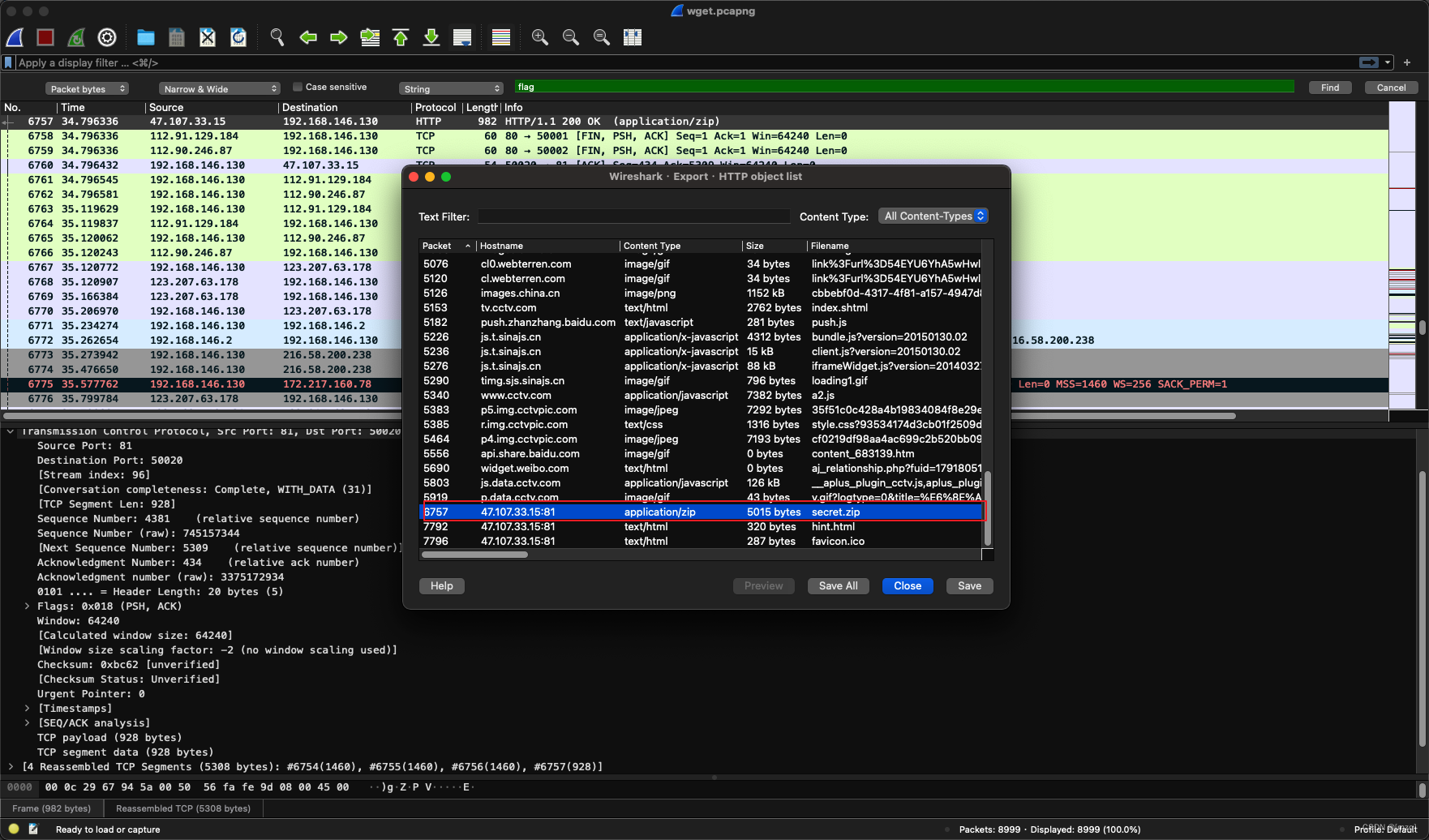Zoom in the main window text
The height and width of the screenshot is (840, 1429).
[540, 37]
